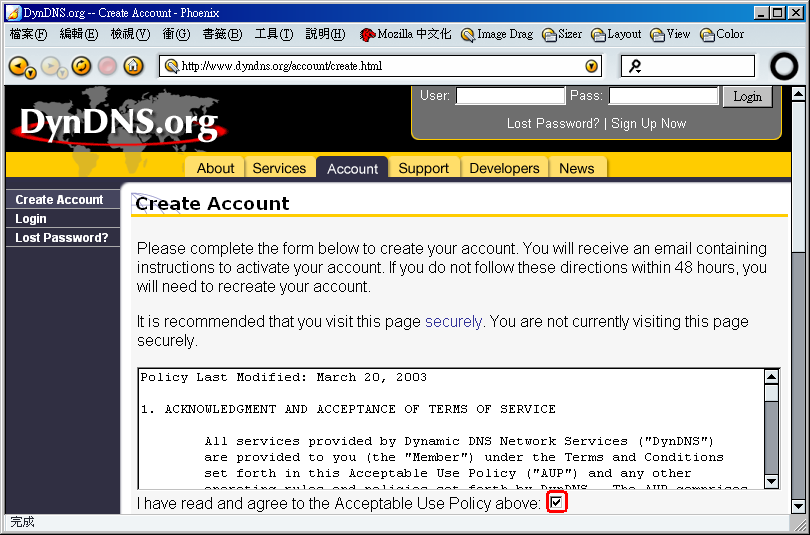Switch to the News tab
Image resolution: width=810 pixels, height=535 pixels.
tap(577, 168)
